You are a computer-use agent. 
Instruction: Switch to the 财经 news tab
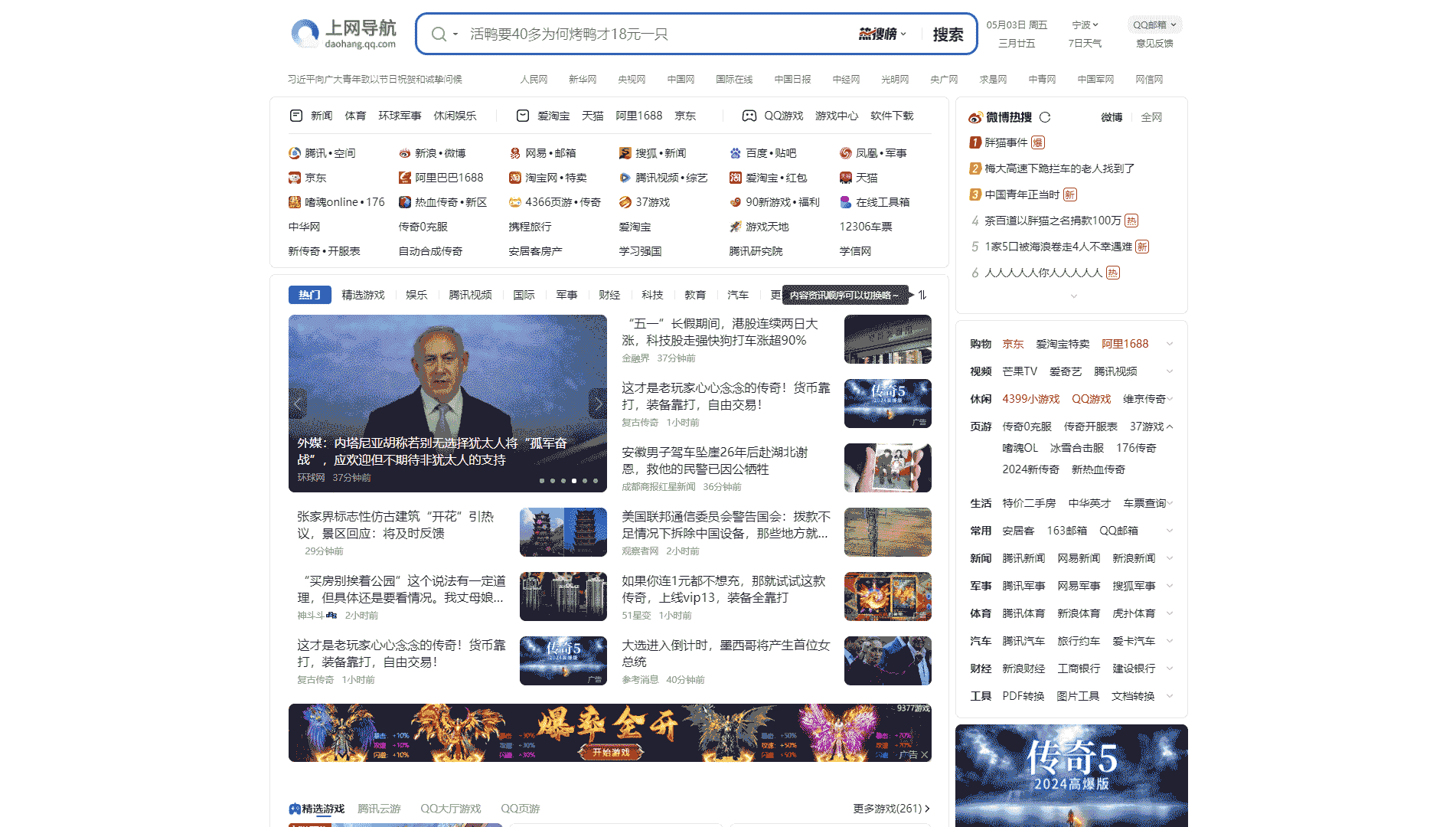609,295
